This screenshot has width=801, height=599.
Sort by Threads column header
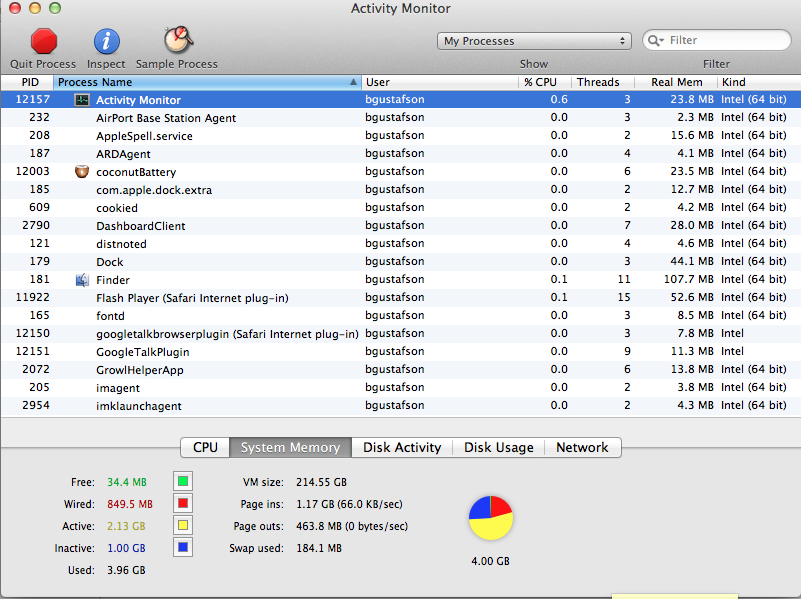click(x=602, y=82)
